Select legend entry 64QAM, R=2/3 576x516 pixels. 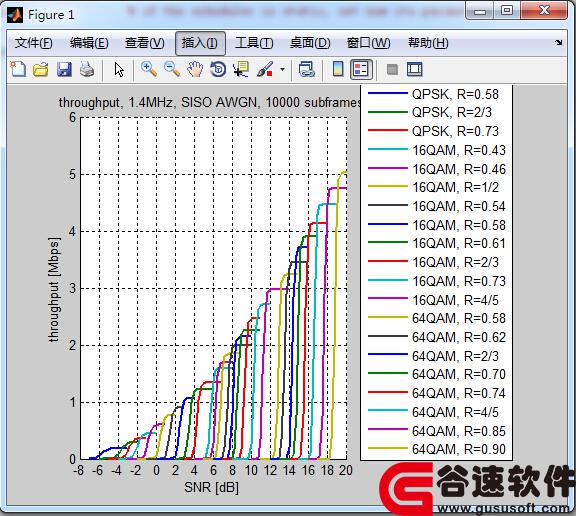tap(433, 356)
